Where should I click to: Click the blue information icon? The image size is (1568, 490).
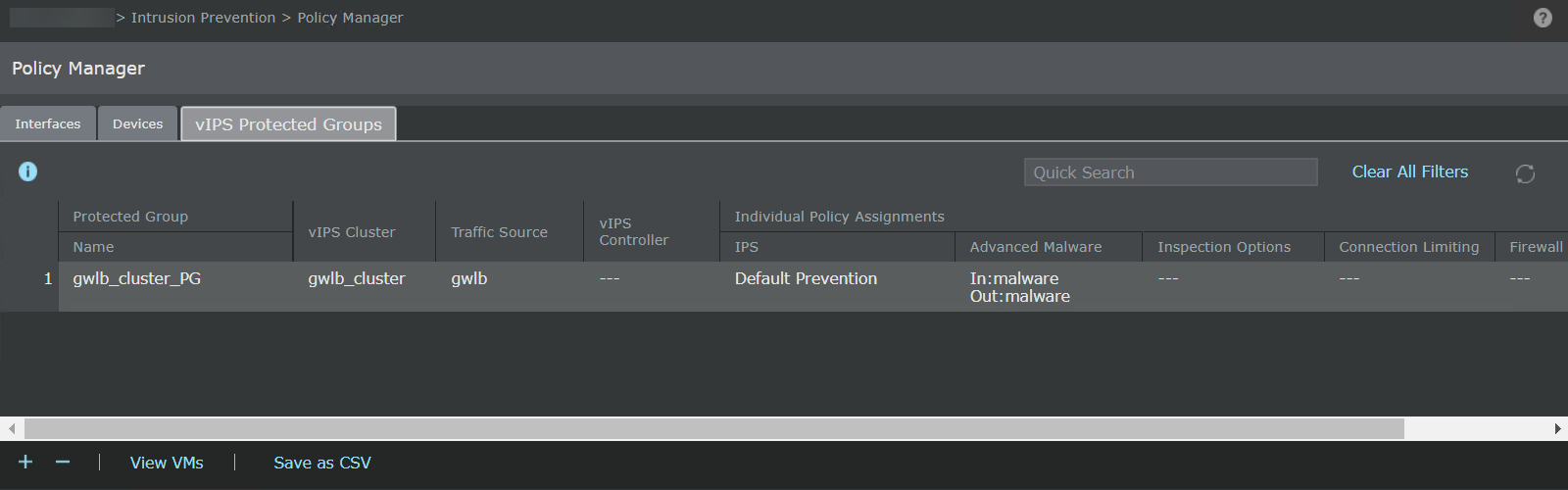pyautogui.click(x=28, y=171)
